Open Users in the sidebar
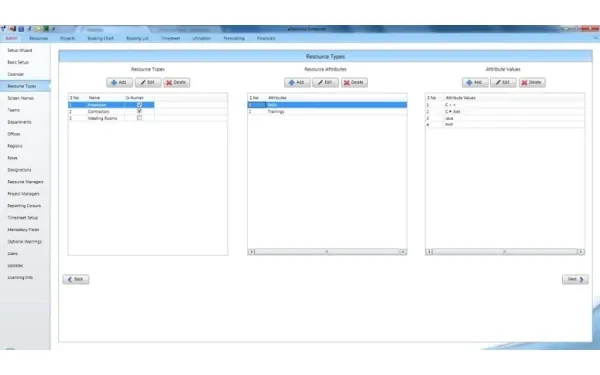Screen dimensions: 600x375 pos(13,253)
